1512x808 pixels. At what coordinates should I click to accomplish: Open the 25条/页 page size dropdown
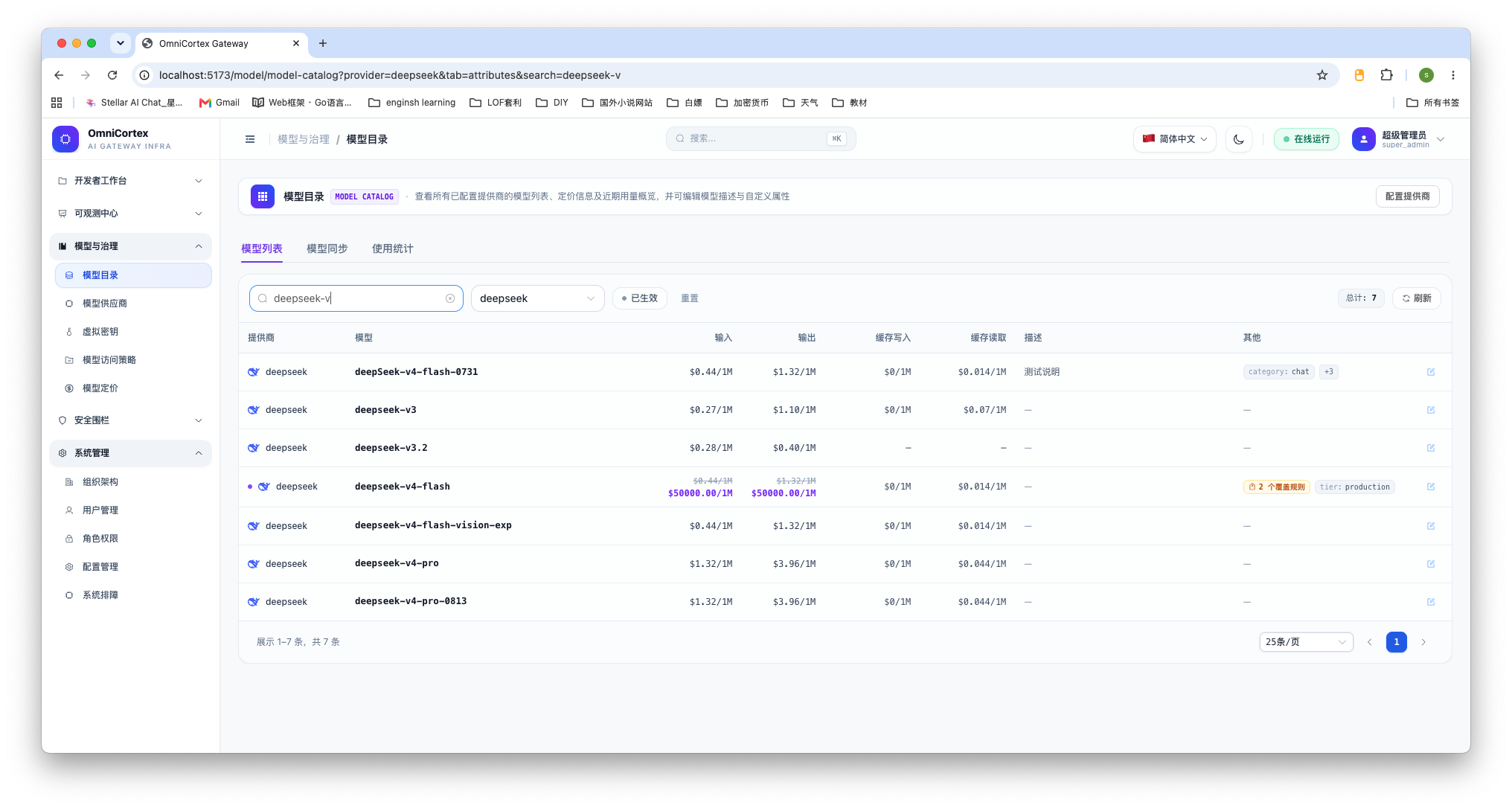click(x=1306, y=642)
